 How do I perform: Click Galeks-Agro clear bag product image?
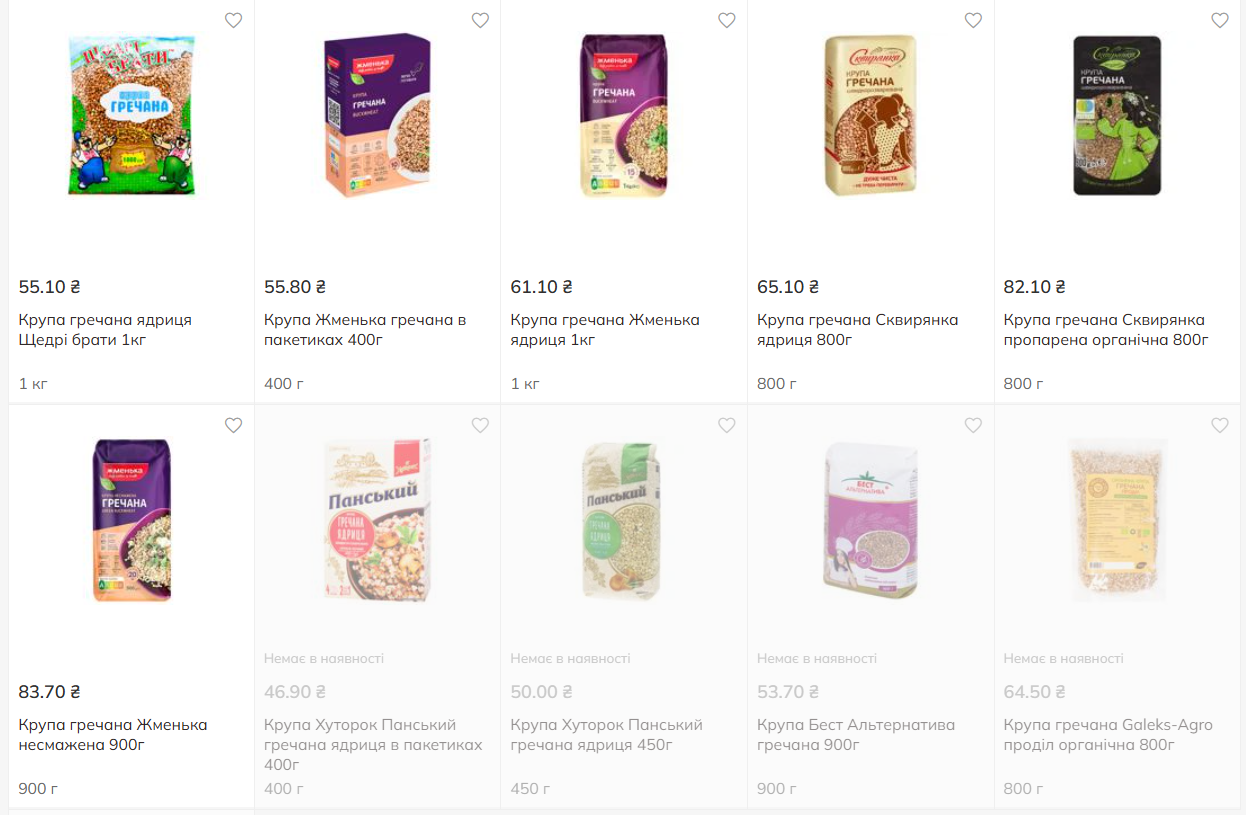click(x=1117, y=520)
